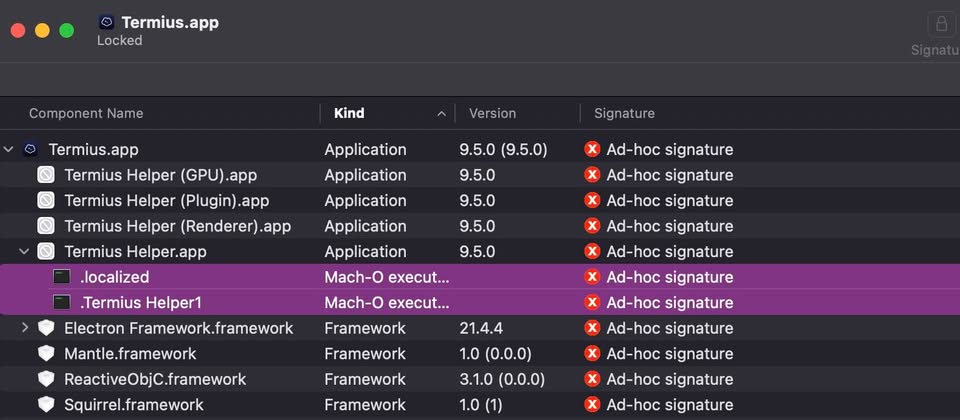Sort by the Kind column header

tap(349, 114)
